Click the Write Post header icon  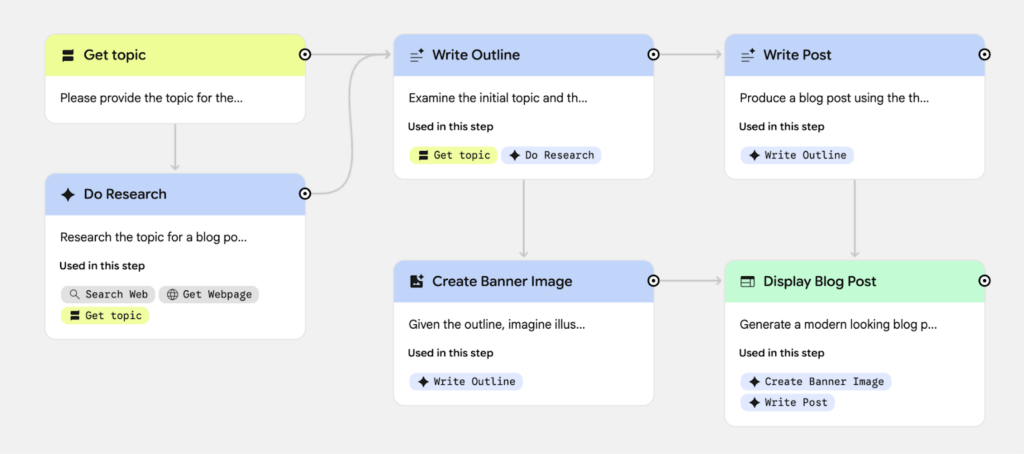(x=748, y=56)
